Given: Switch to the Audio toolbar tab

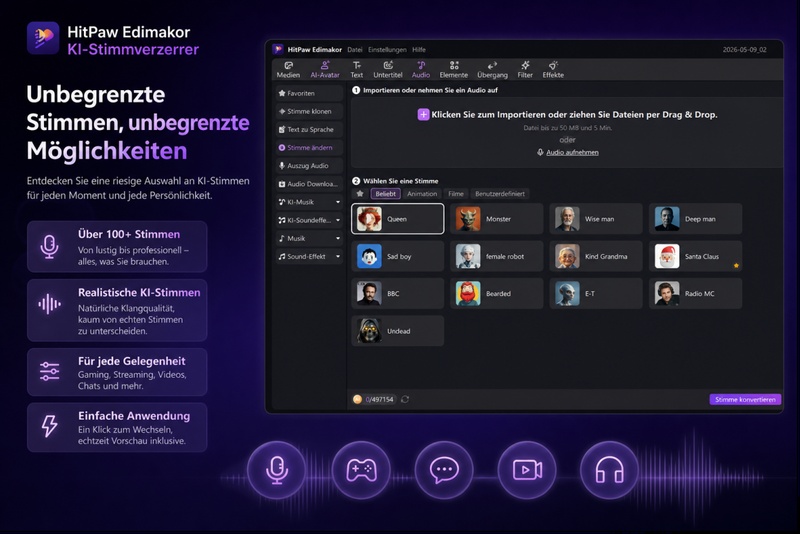Looking at the screenshot, I should 421,69.
